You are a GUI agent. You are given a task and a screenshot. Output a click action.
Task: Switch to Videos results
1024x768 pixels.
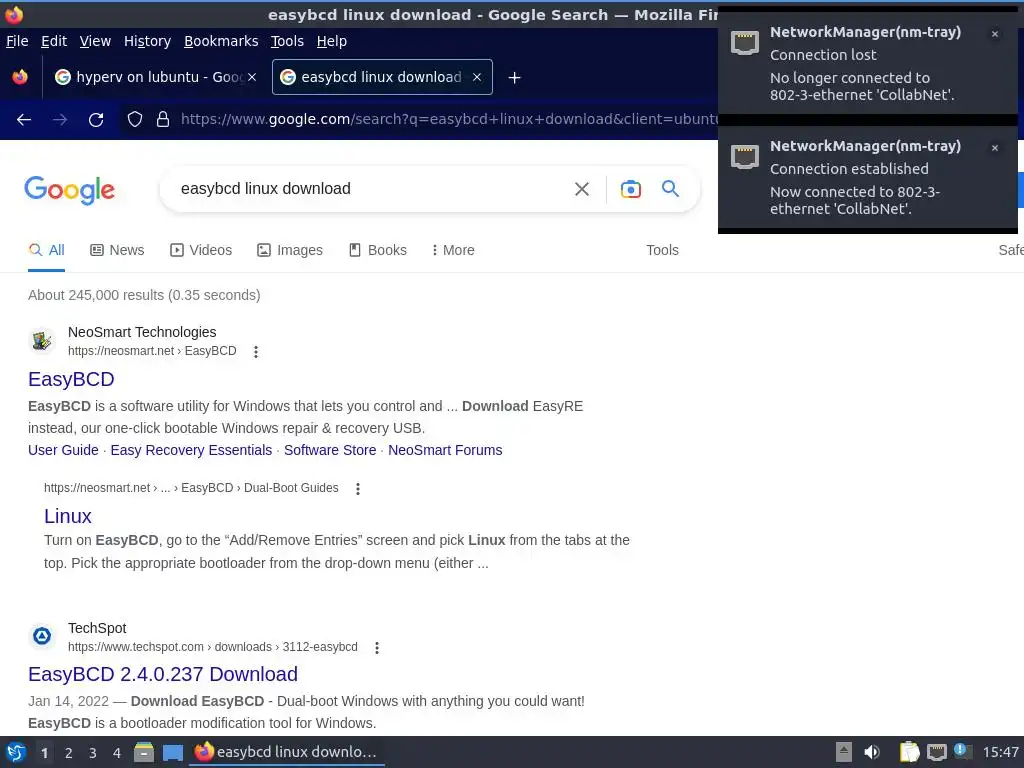[201, 250]
